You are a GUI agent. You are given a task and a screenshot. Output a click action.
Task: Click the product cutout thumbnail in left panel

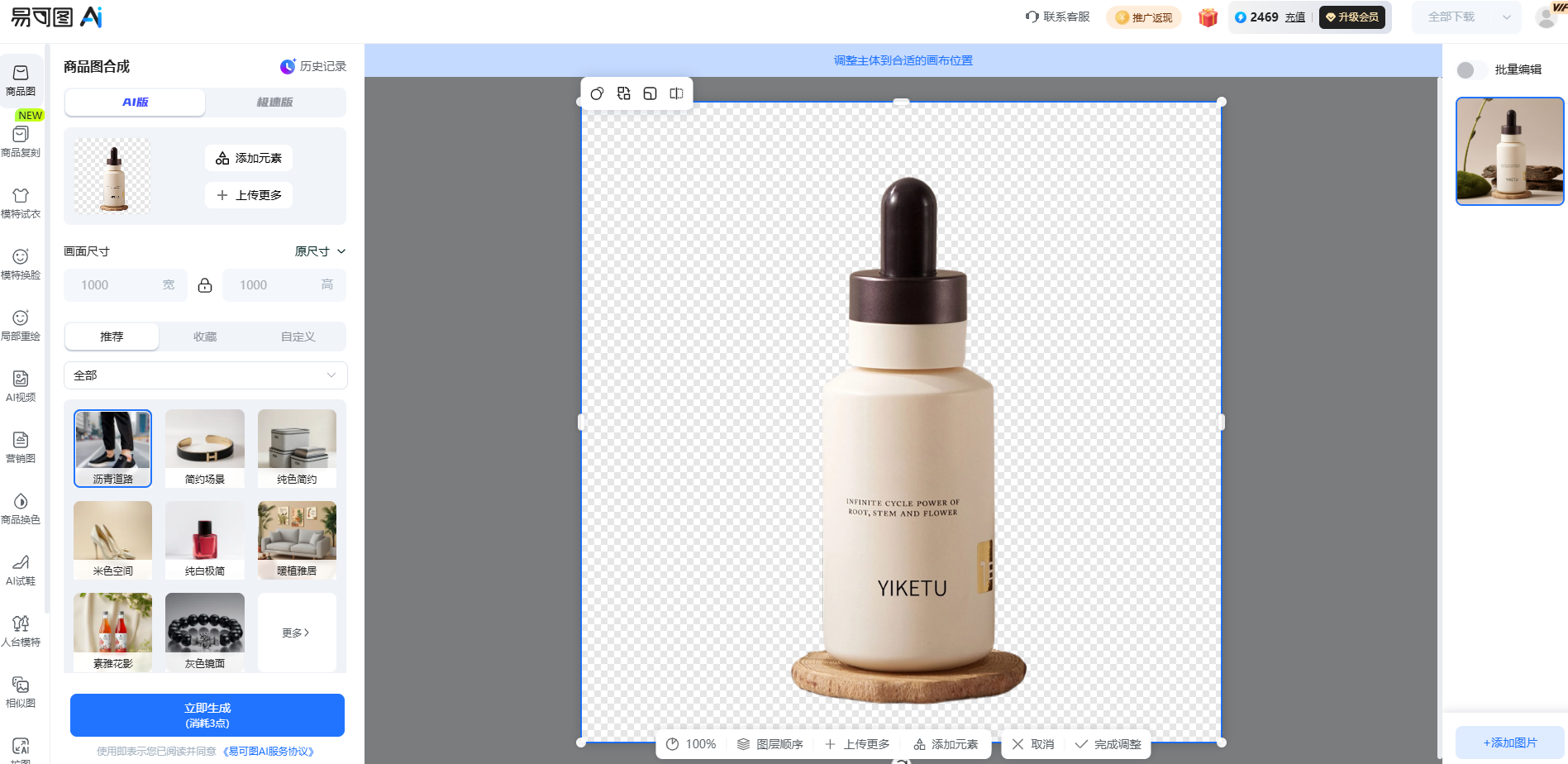point(113,176)
